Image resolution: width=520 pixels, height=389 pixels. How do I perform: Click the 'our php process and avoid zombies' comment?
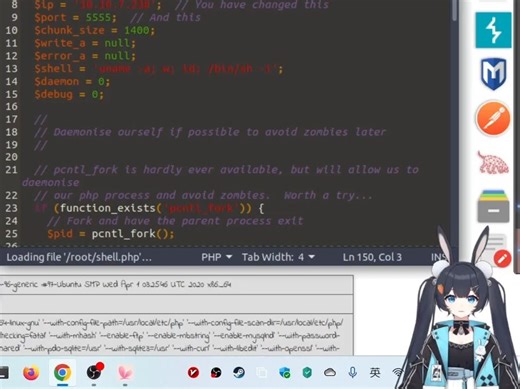click(x=203, y=195)
